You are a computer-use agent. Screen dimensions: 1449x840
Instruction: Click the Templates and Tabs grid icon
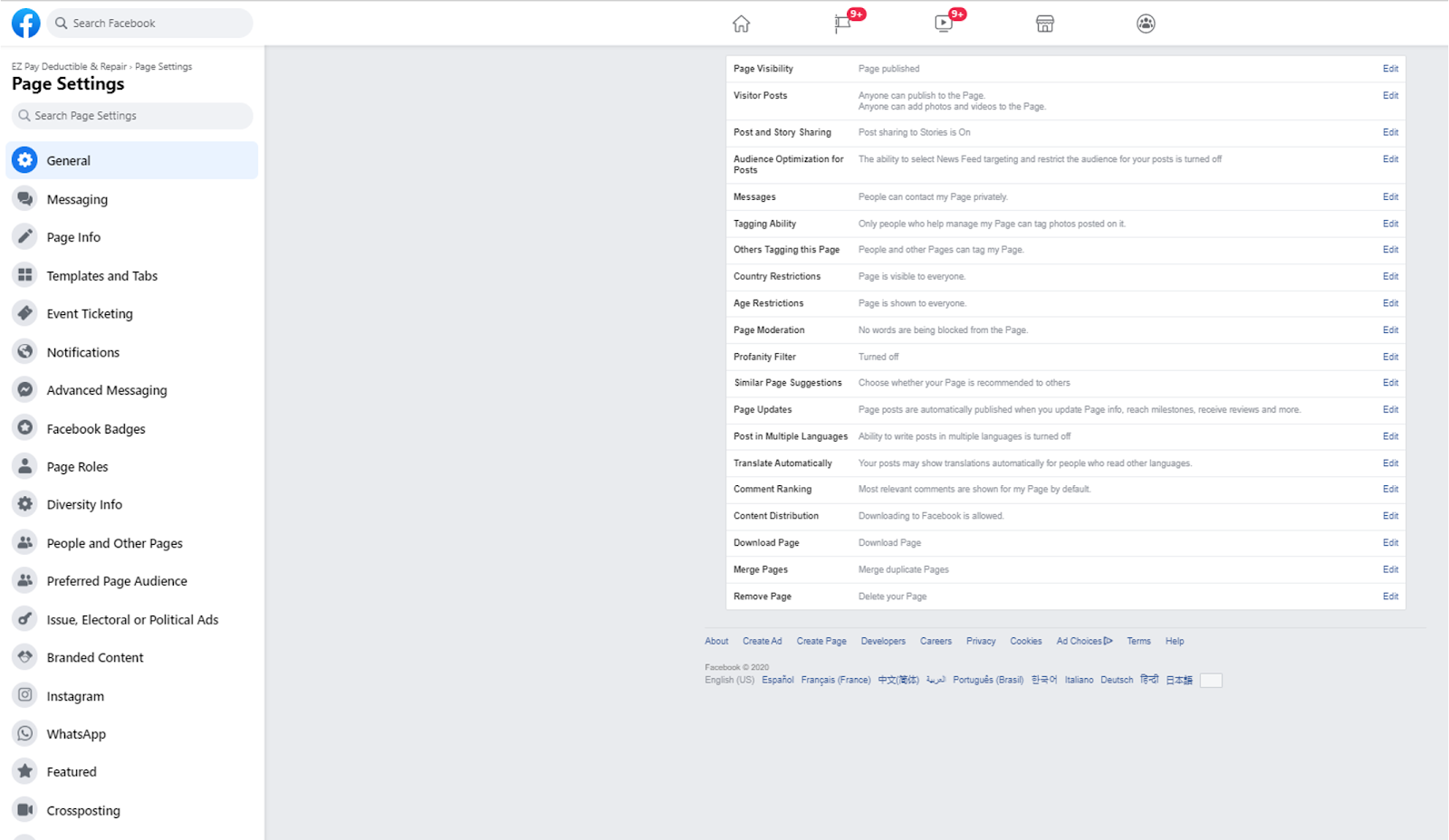pos(25,275)
